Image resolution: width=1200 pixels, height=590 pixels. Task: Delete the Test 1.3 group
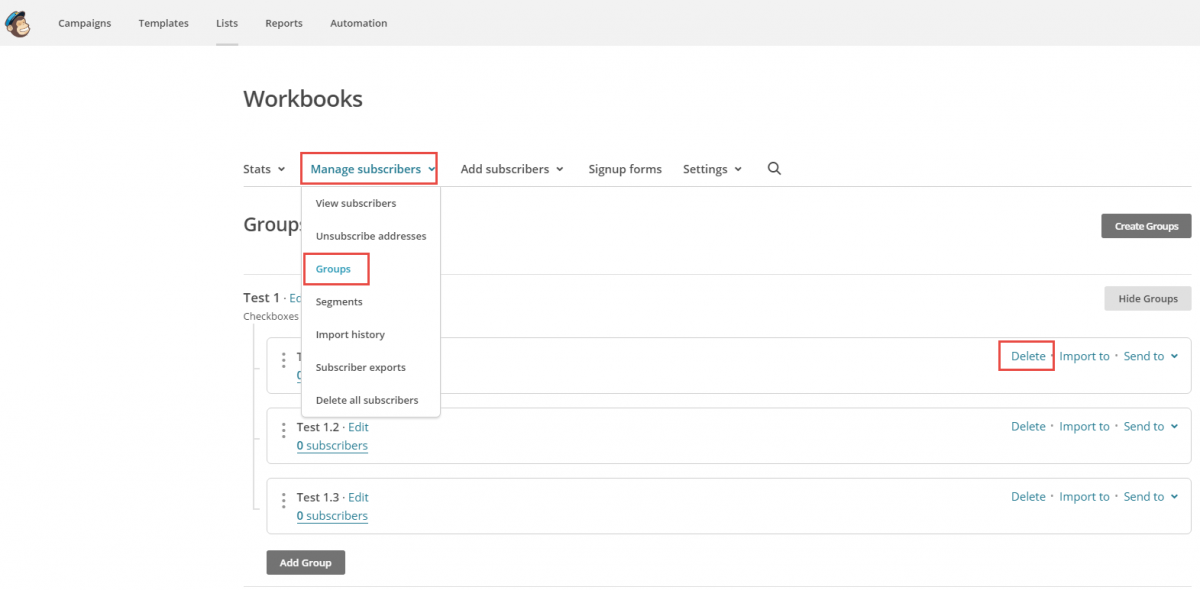click(1028, 497)
